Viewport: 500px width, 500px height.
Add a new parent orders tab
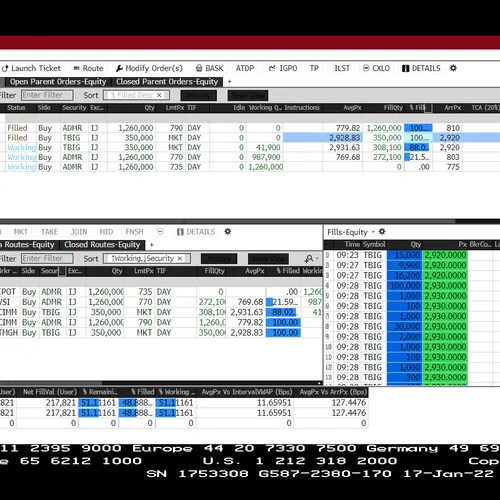[x=229, y=82]
